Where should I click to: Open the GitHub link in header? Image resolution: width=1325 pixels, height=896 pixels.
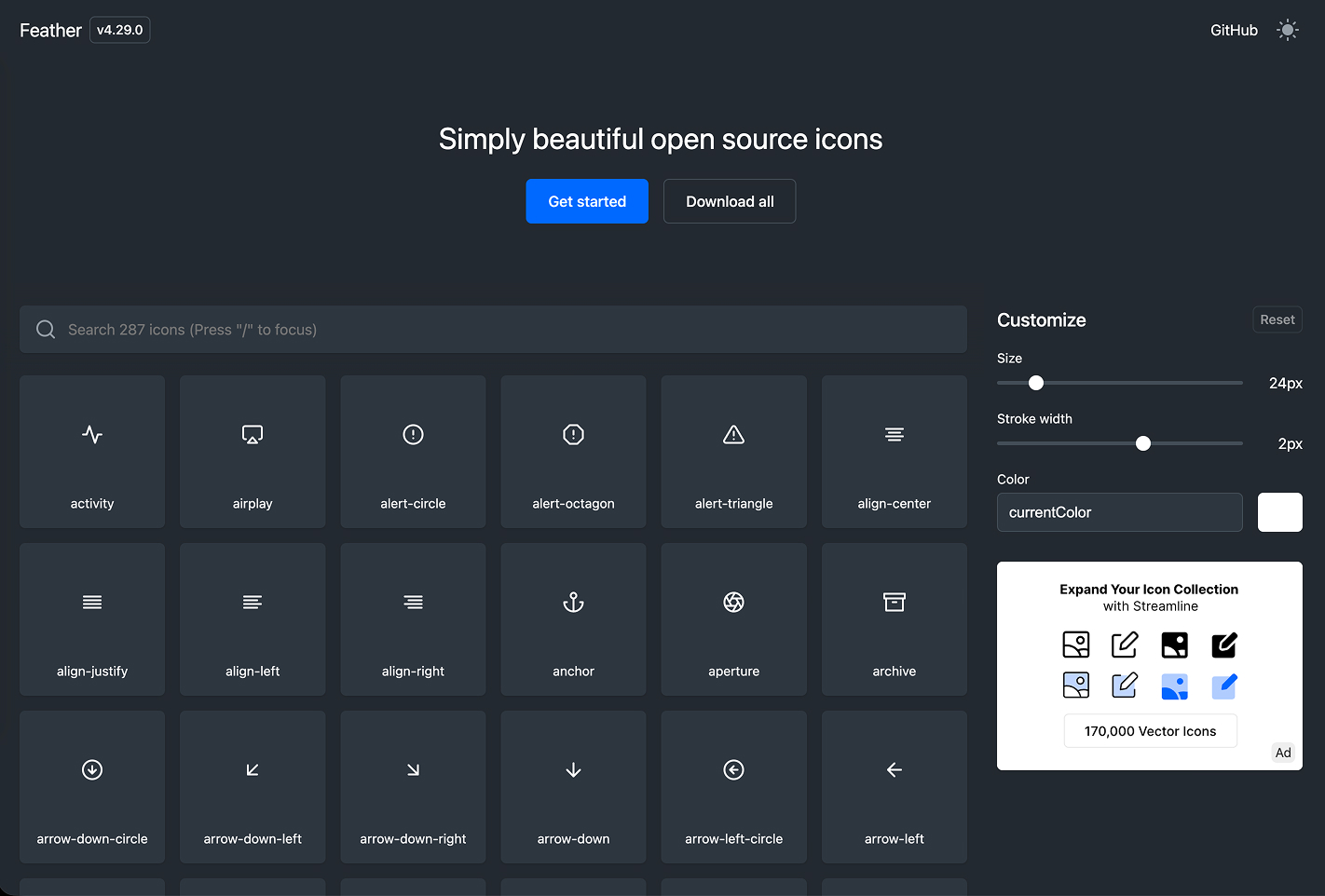click(x=1234, y=31)
